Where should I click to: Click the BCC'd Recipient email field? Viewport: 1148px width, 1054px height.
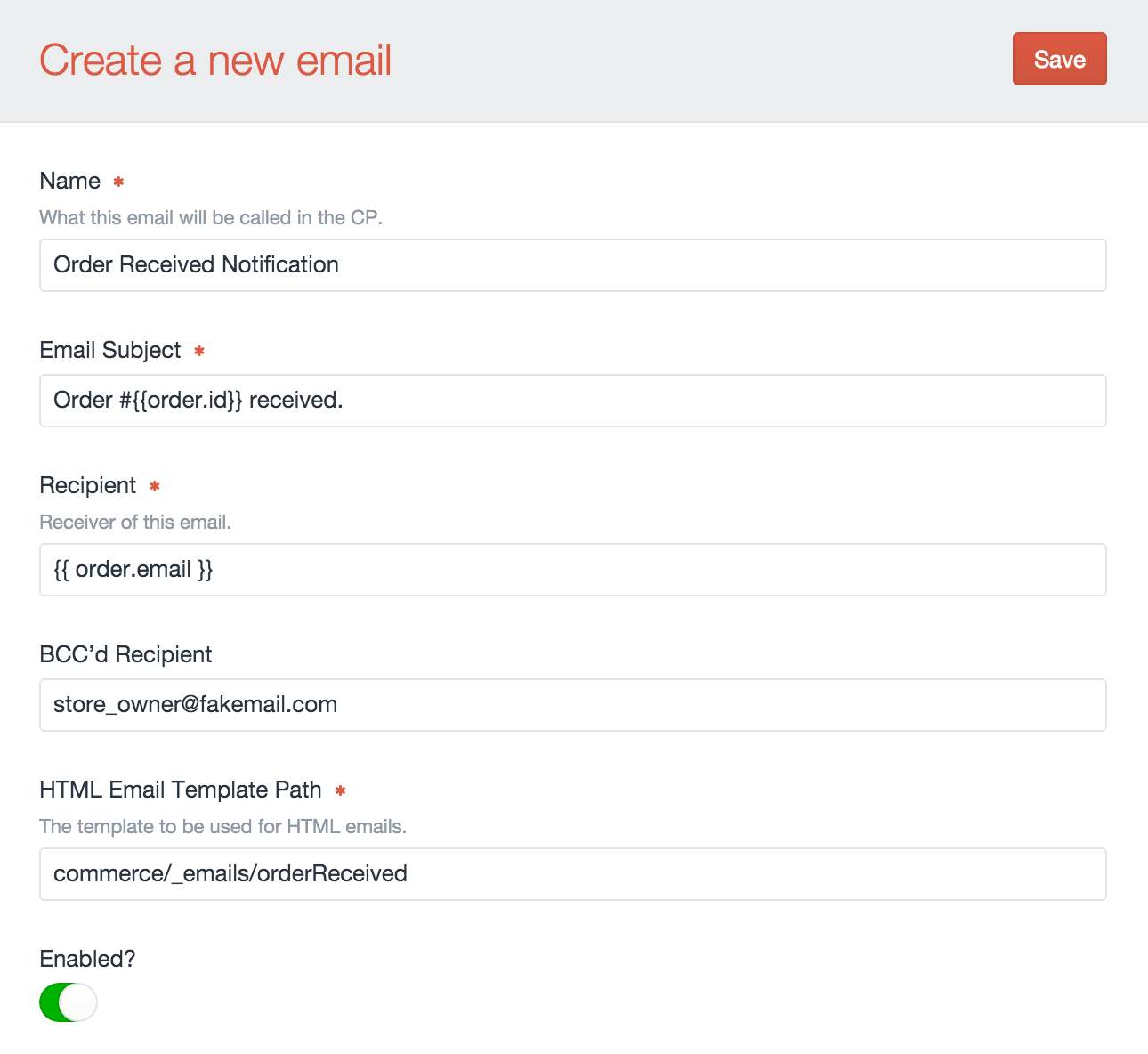point(572,704)
